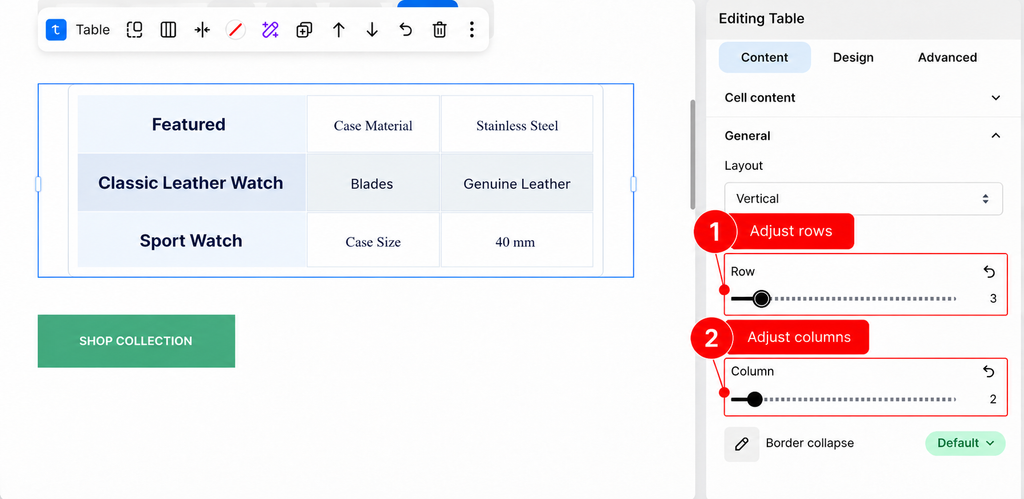
Task: Switch to the Design tab
Action: click(853, 57)
